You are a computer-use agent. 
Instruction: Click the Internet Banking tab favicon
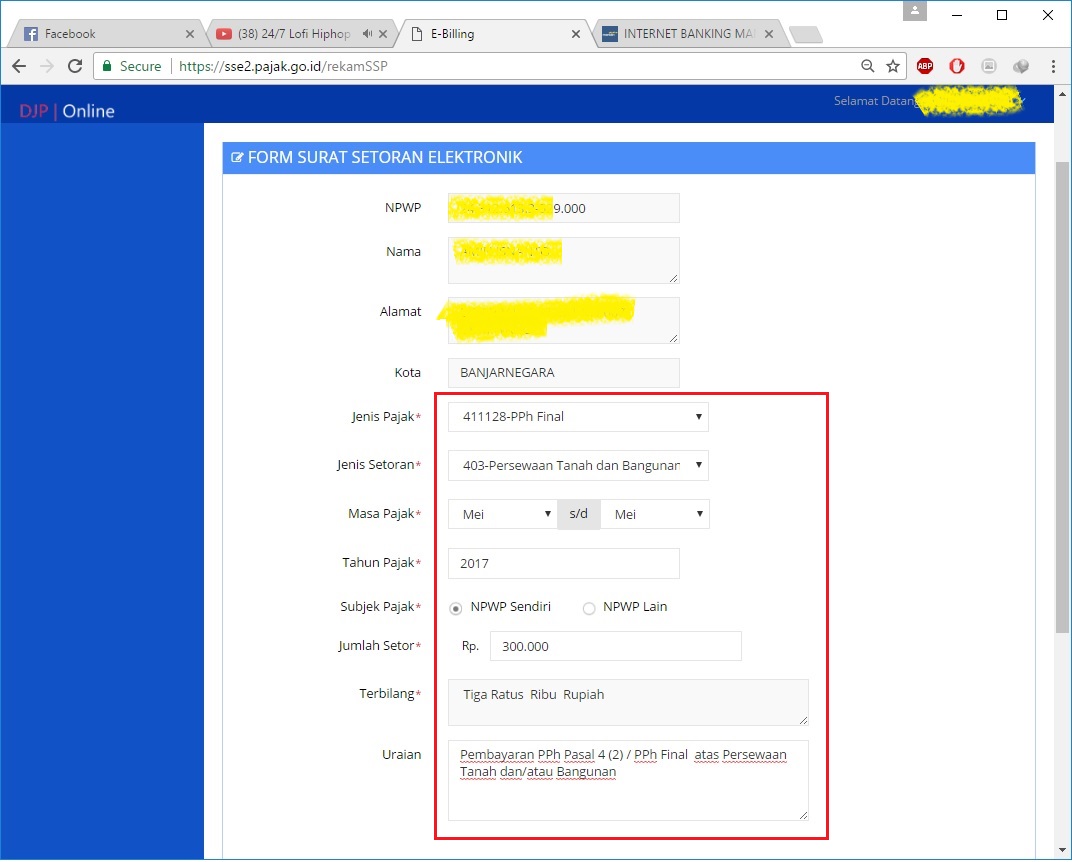click(x=610, y=33)
